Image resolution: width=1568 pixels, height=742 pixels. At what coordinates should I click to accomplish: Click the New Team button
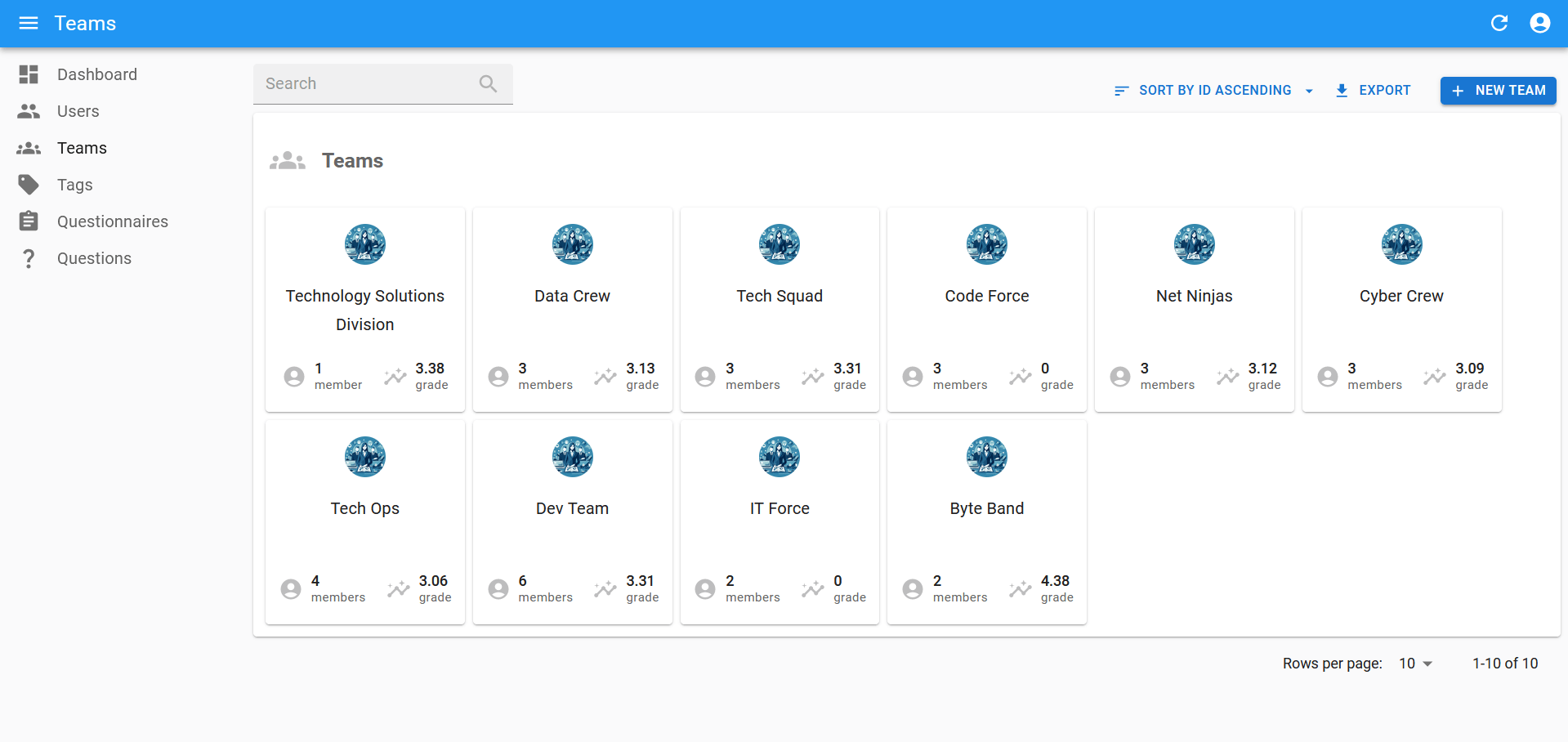(x=1499, y=90)
